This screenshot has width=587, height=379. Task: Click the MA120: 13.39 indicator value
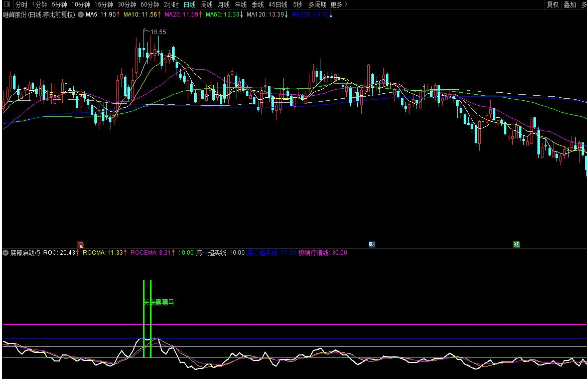pyautogui.click(x=267, y=15)
